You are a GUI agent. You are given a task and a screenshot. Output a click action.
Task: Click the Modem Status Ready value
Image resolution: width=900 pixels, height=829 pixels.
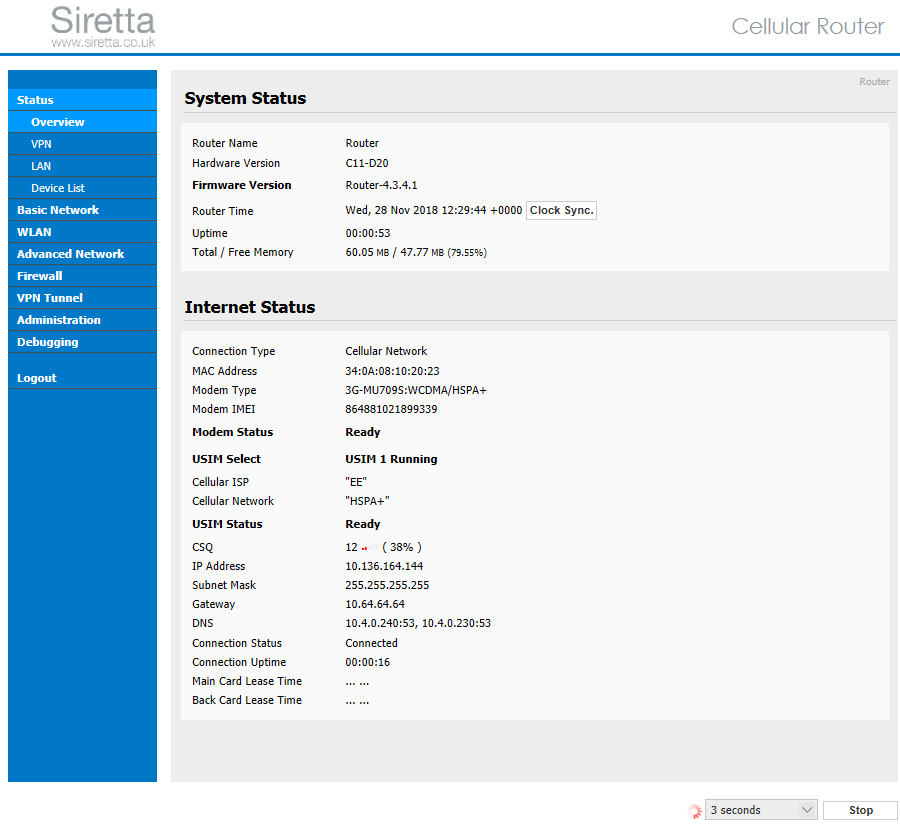(x=363, y=432)
